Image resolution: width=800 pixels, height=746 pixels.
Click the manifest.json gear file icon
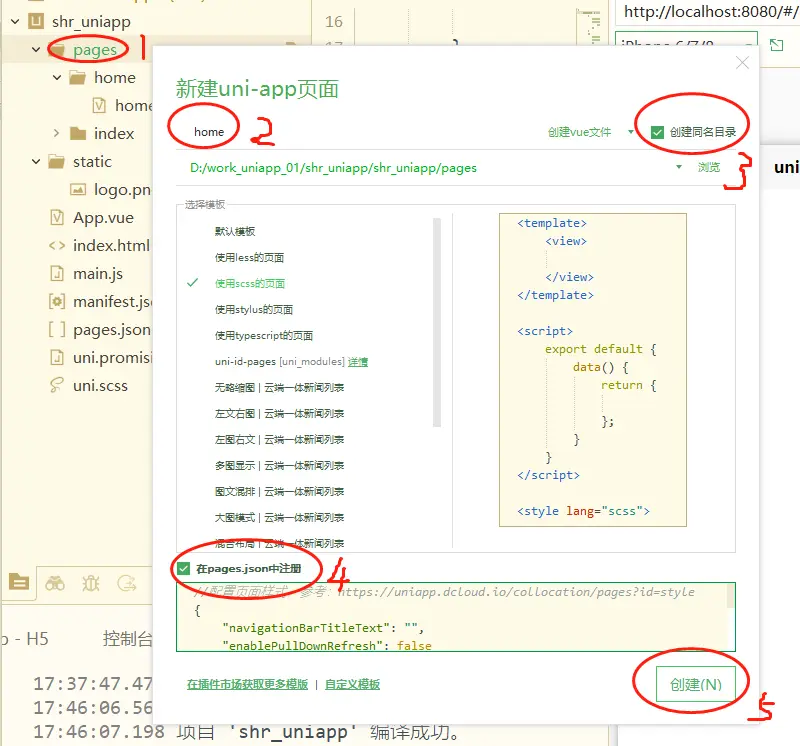click(x=57, y=302)
